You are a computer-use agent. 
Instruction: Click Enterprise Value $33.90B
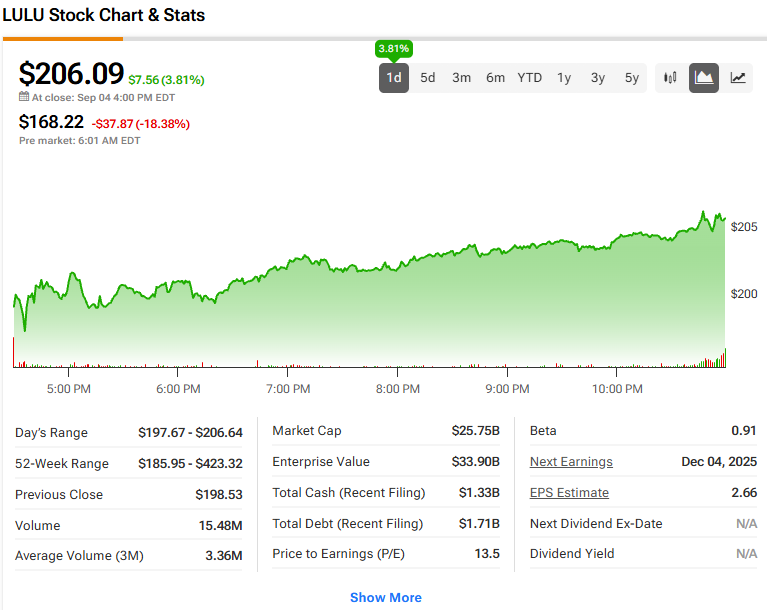pyautogui.click(x=475, y=461)
